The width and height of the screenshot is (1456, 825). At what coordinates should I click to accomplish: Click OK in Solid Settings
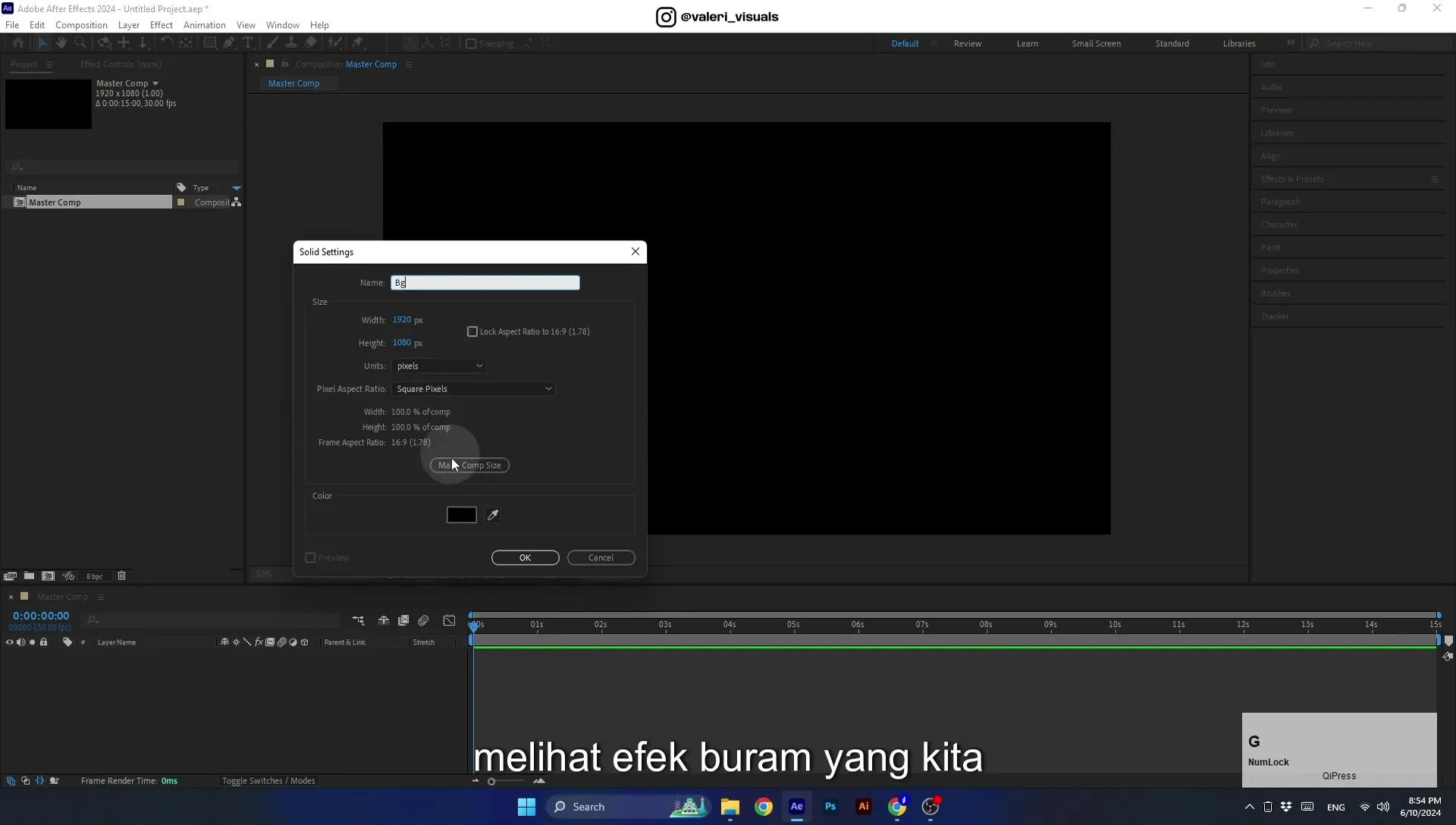526,558
